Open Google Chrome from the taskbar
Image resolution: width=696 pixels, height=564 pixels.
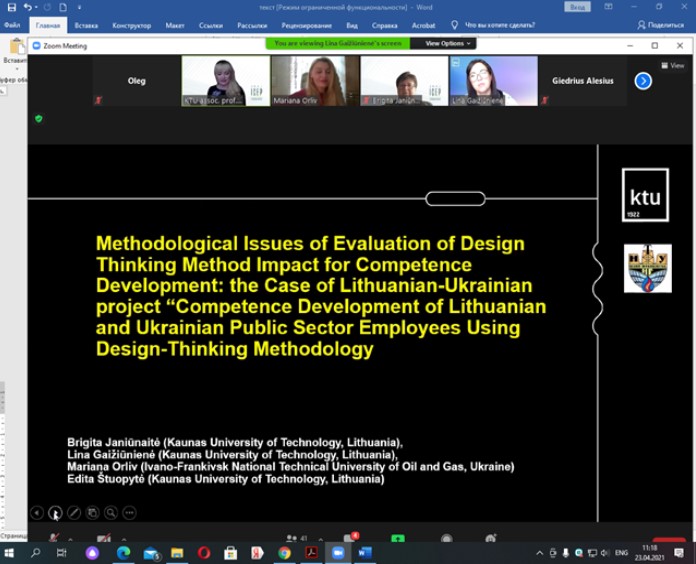tap(284, 553)
